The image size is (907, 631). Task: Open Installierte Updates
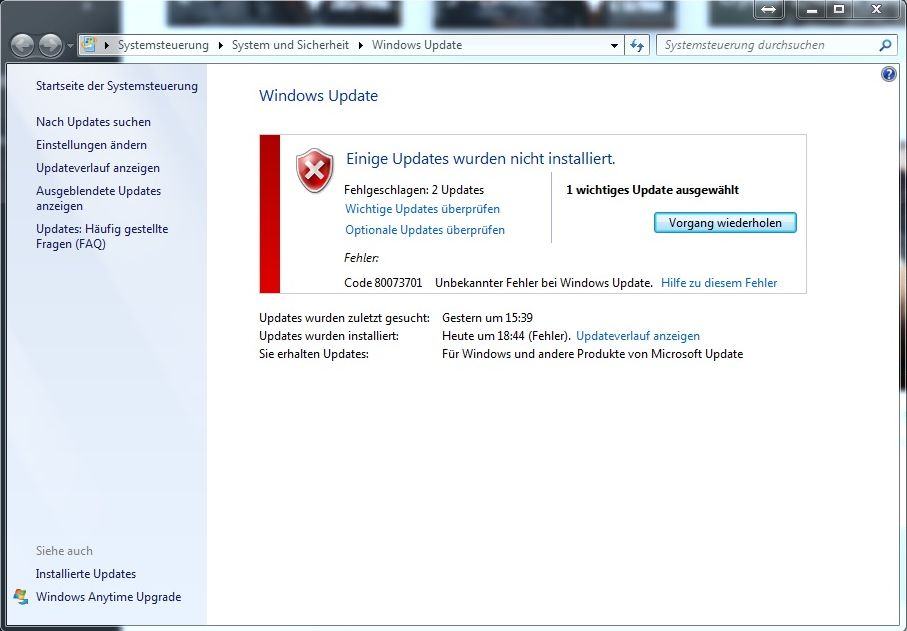point(86,574)
